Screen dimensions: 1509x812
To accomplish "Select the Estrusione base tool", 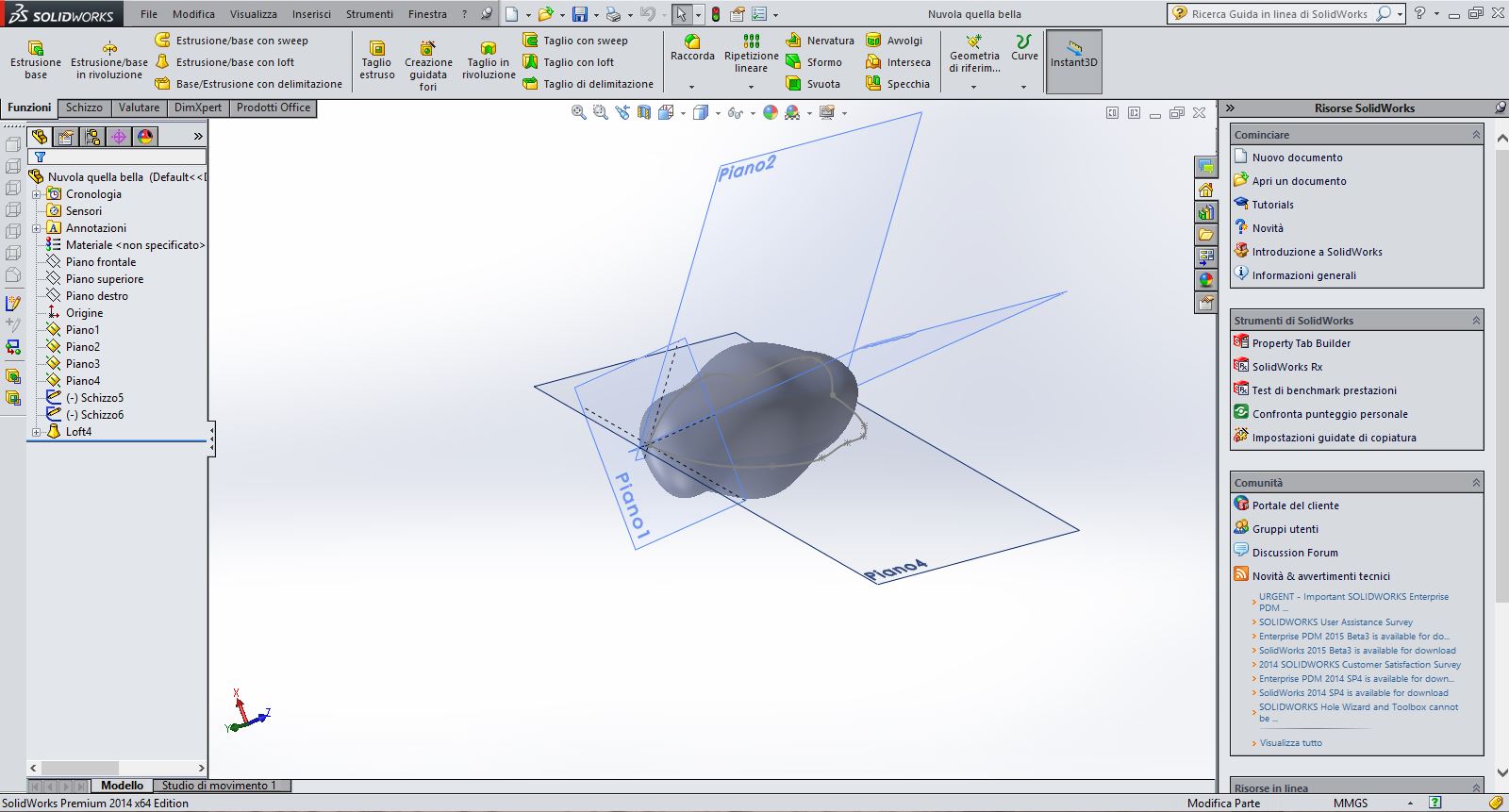I will [x=36, y=61].
